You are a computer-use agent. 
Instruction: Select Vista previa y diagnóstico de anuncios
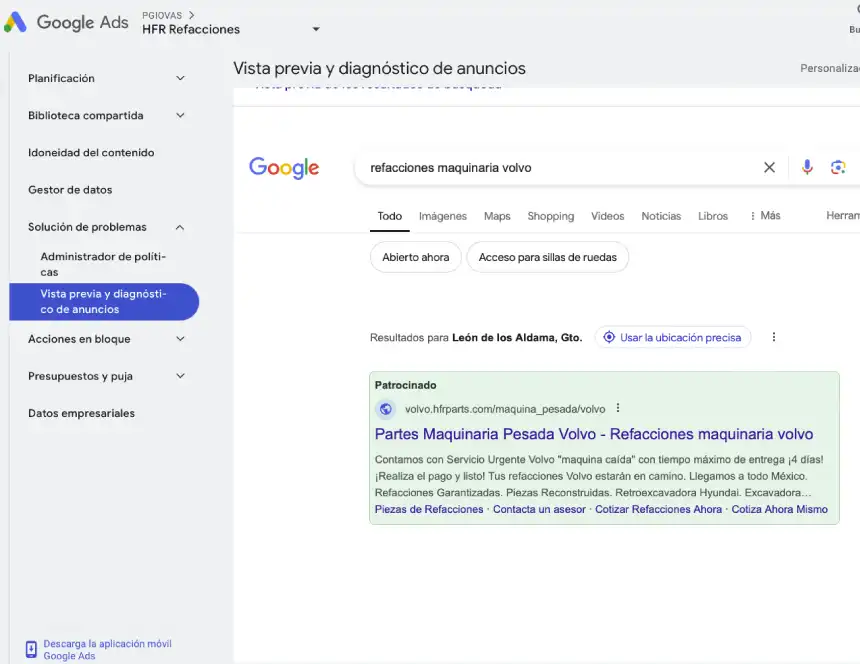pyautogui.click(x=103, y=302)
